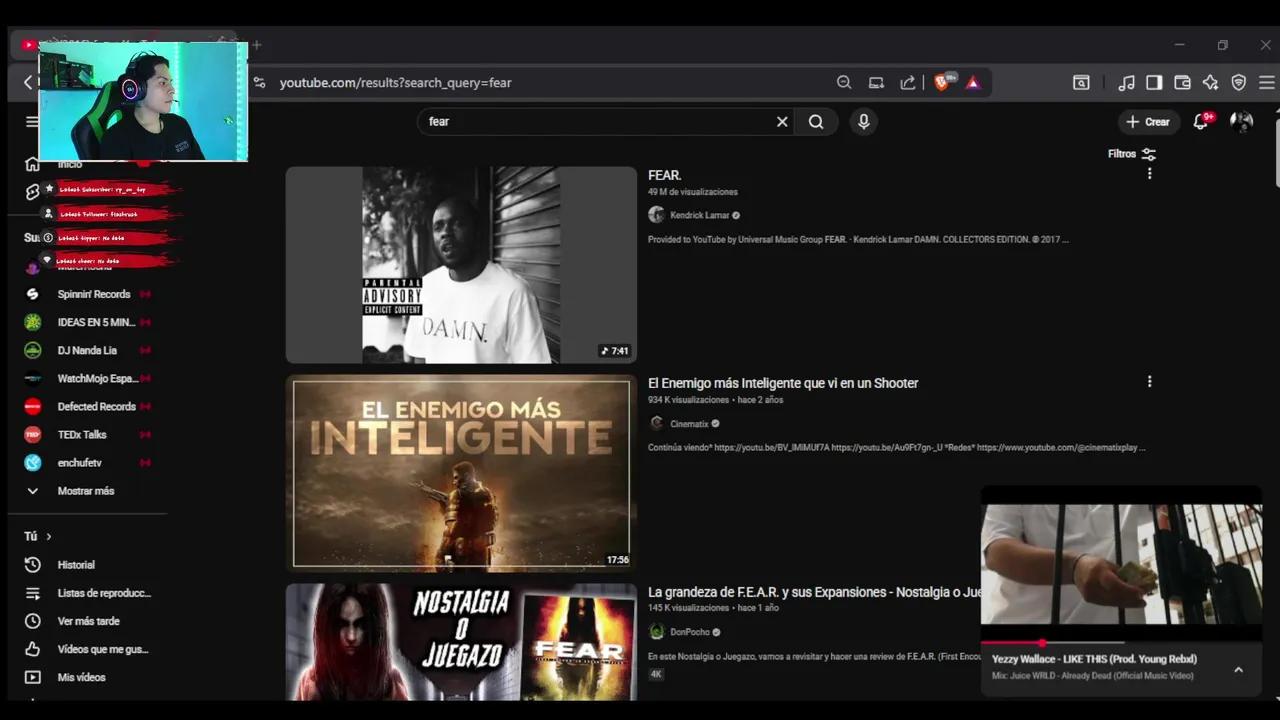1280x720 pixels.
Task: Click the 49 M de visualizaciones text
Action: 693,192
